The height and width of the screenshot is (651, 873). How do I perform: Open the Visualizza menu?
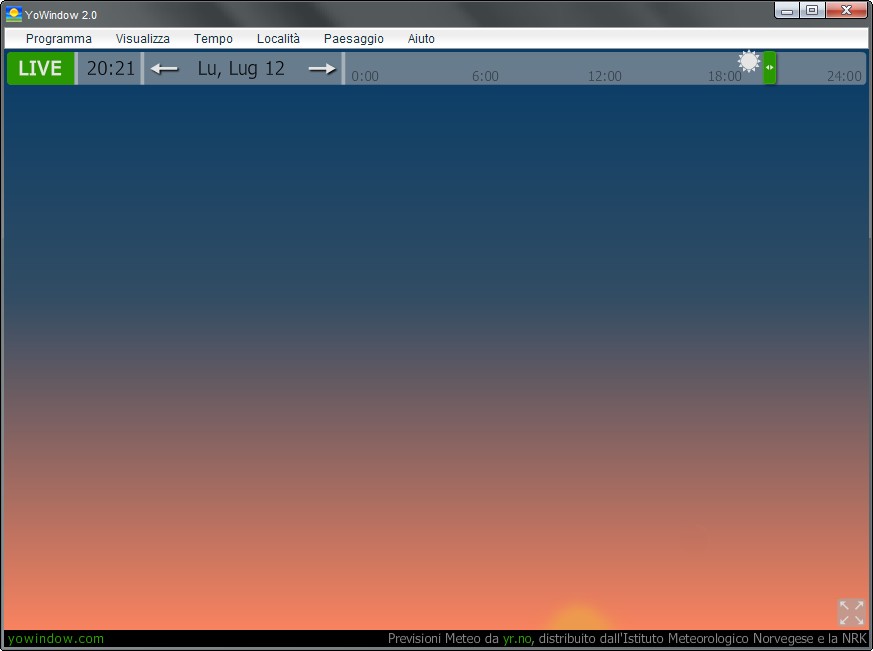click(143, 39)
